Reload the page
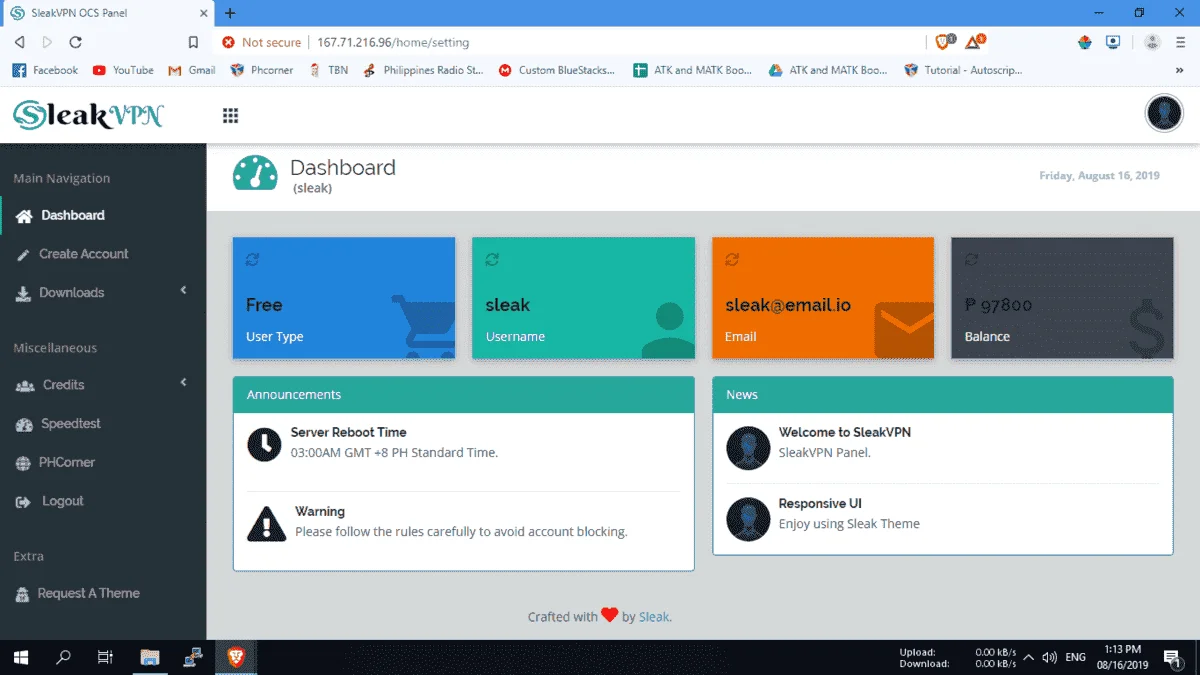Viewport: 1200px width, 675px height. pos(75,42)
